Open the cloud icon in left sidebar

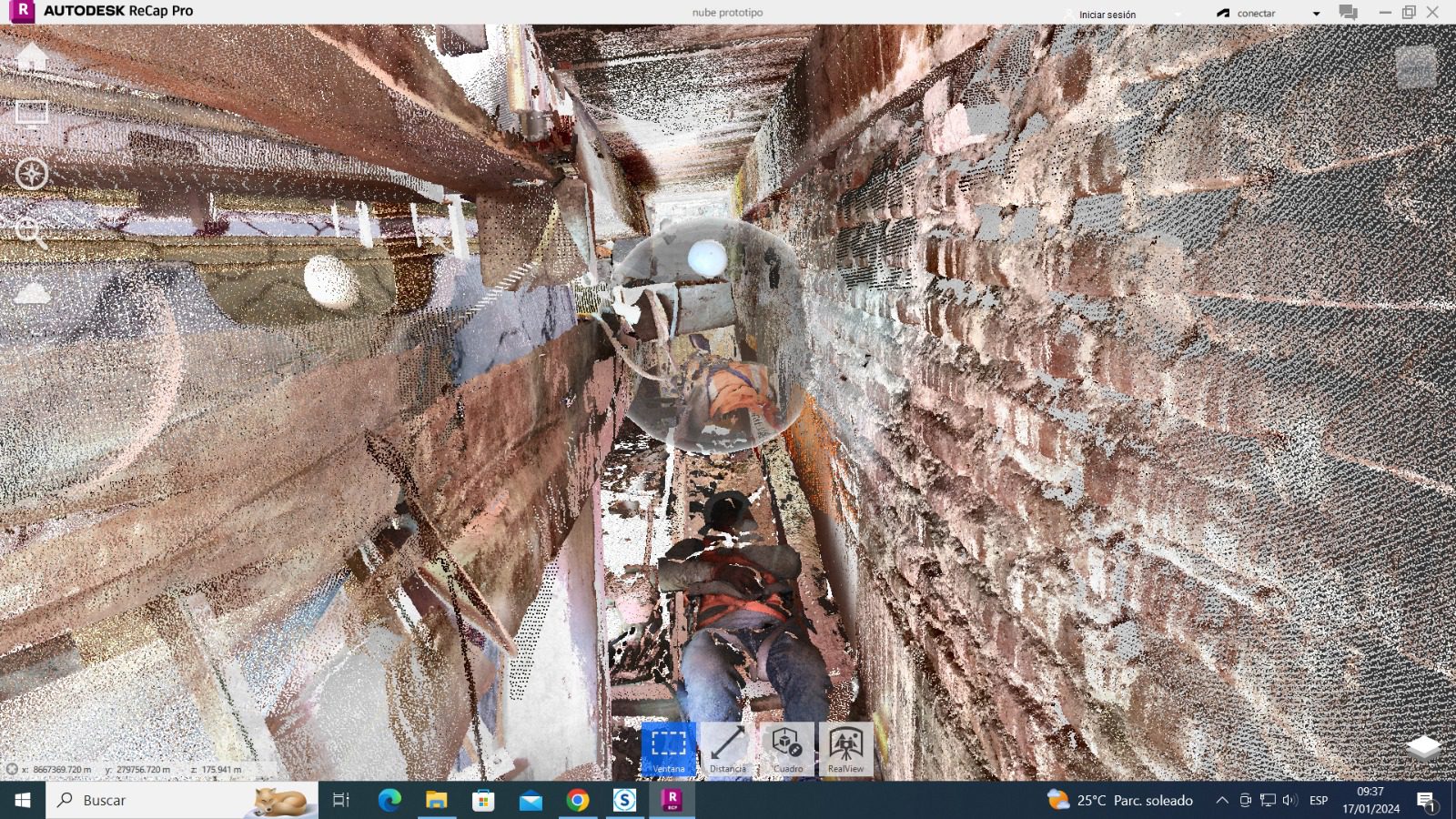pos(33,293)
